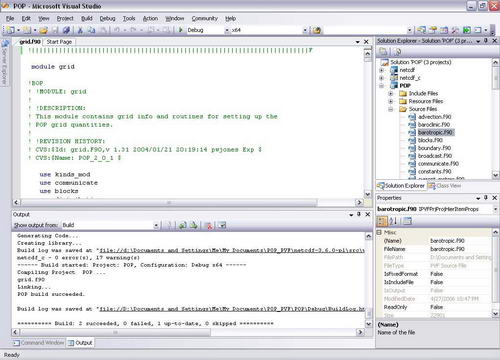Open the netcdf build log link
Viewport: 500px width, 360px height.
tap(232, 250)
